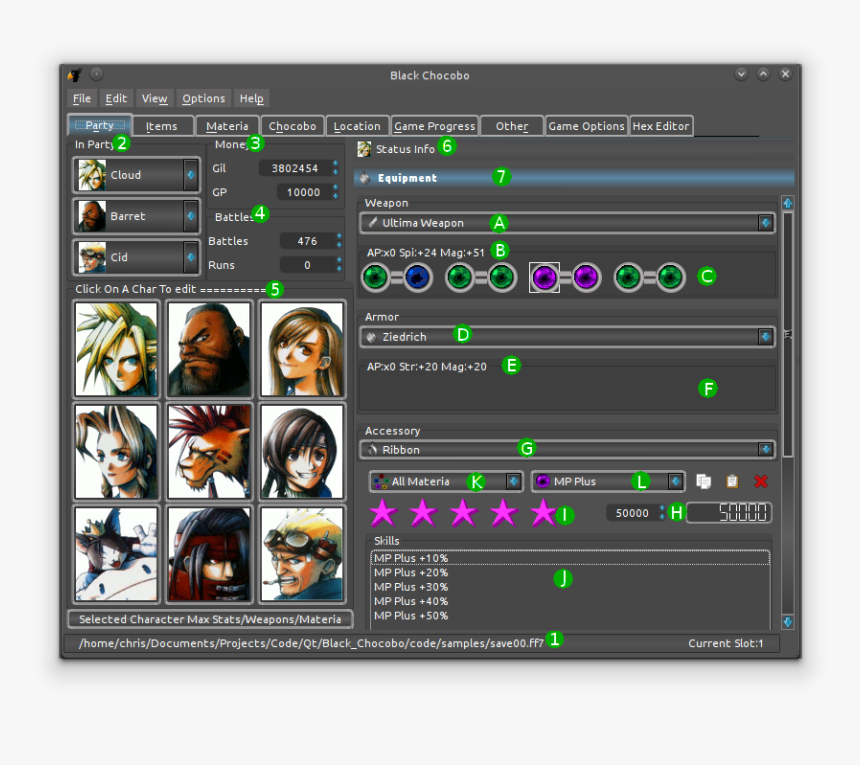Viewport: 860px width, 765px height.
Task: Switch to the Other tab
Action: pos(512,126)
